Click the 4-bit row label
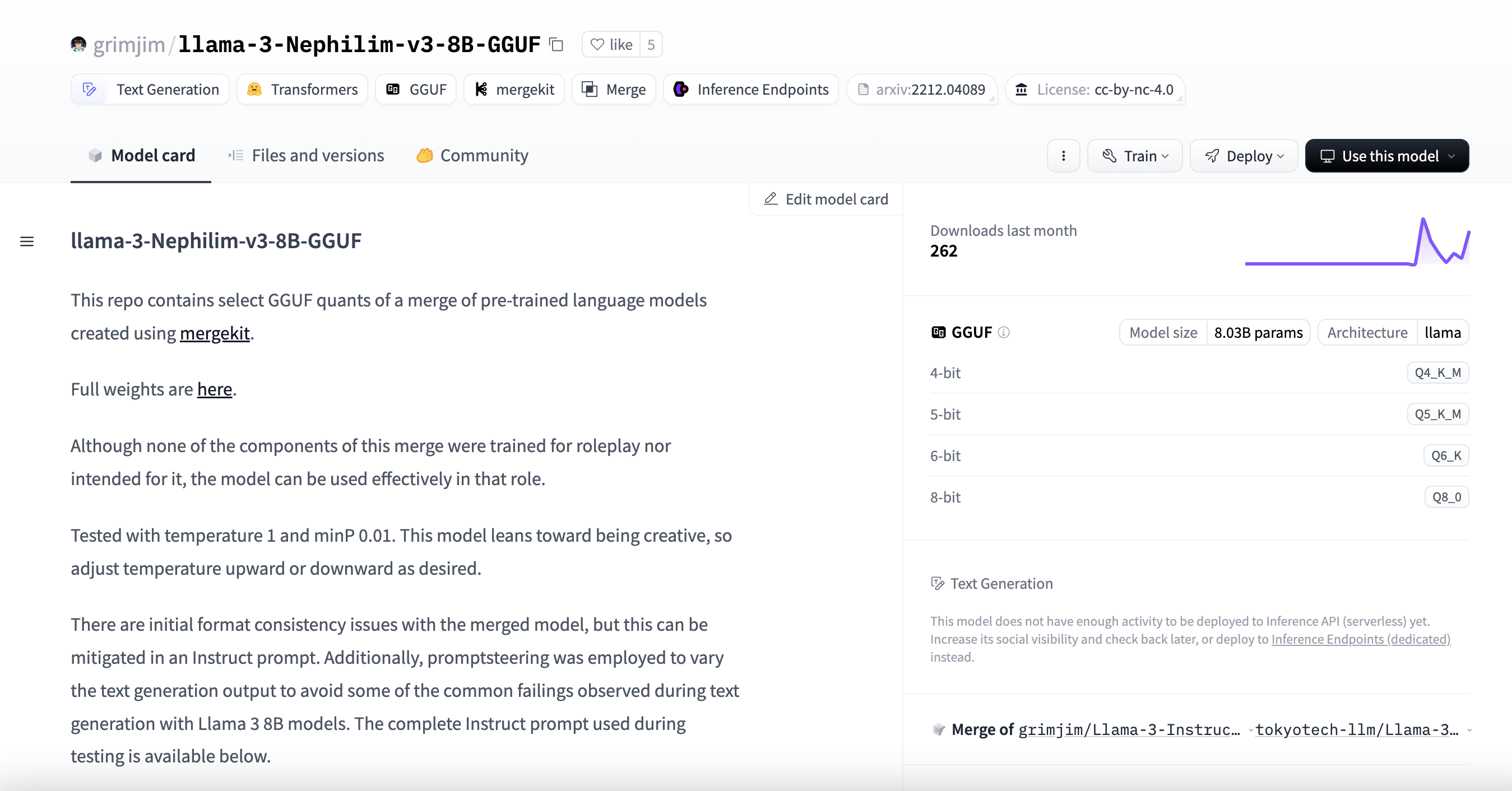 945,373
